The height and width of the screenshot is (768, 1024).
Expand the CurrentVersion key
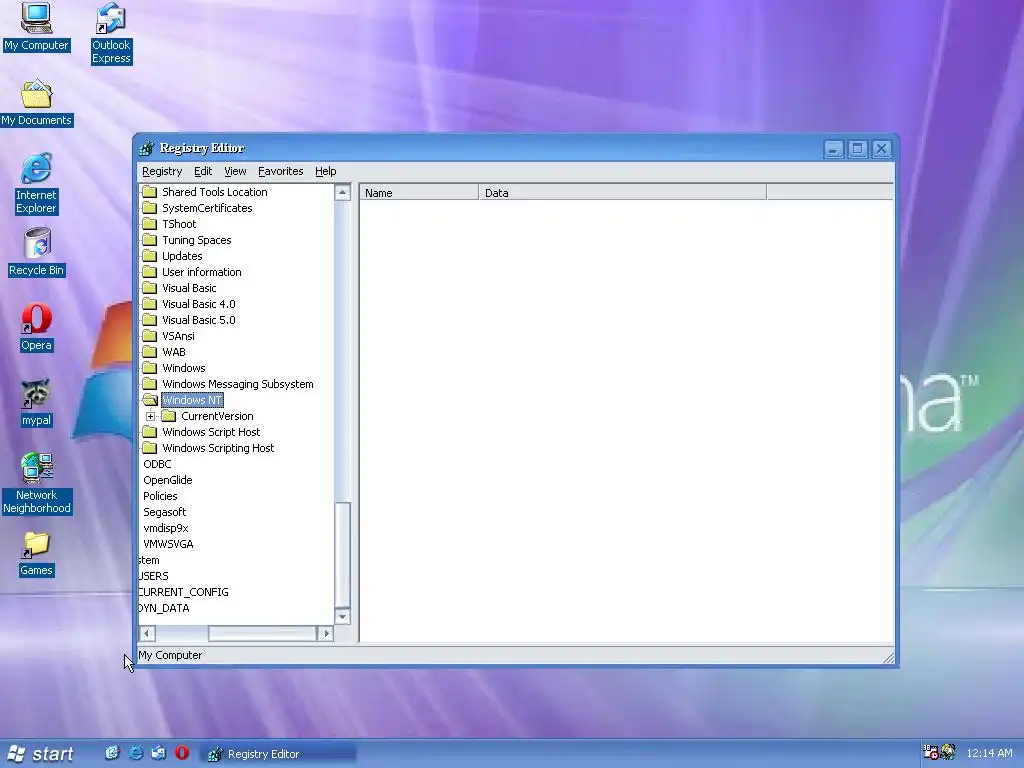coord(150,416)
